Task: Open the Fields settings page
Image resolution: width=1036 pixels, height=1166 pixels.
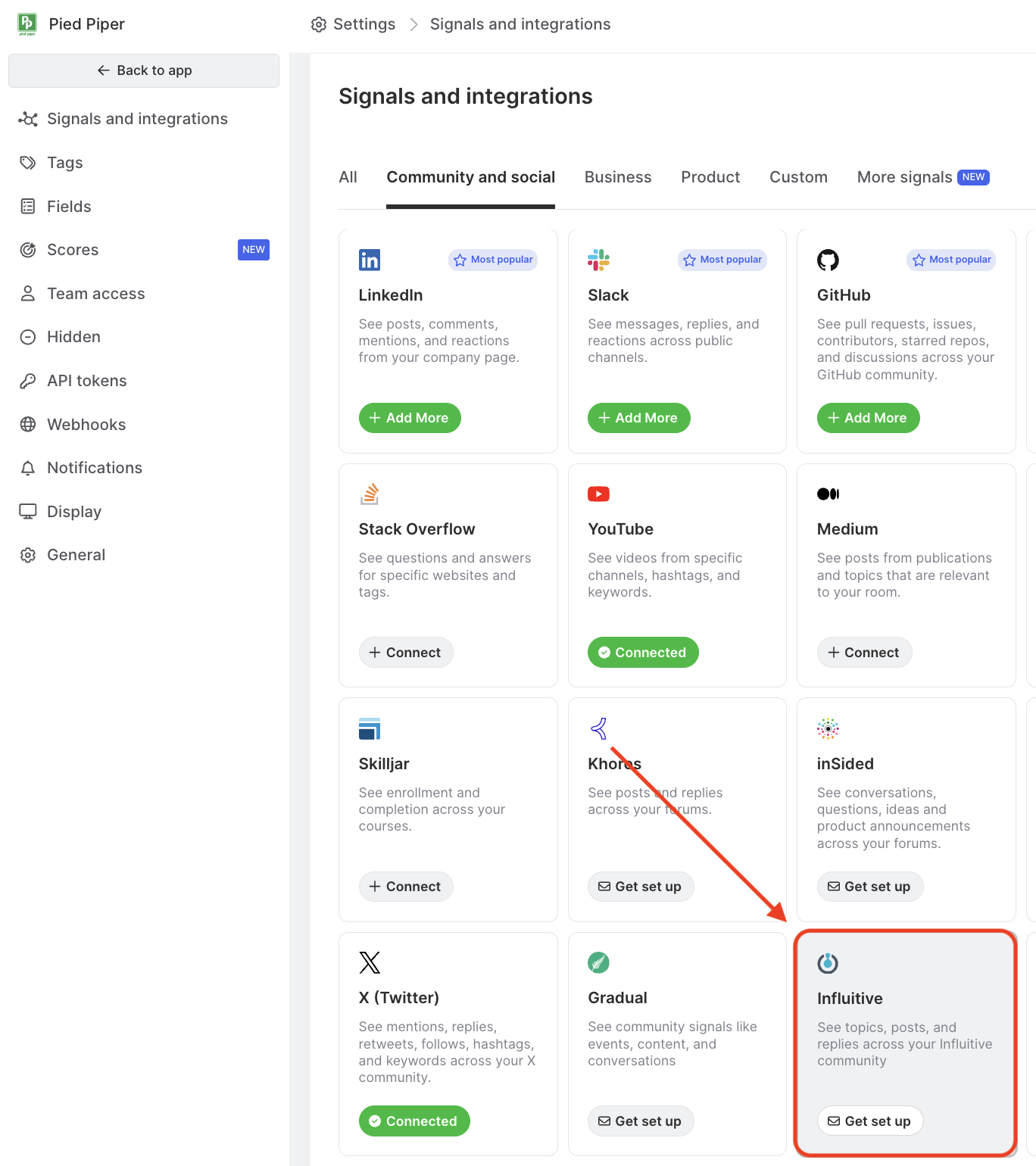Action: coord(69,206)
